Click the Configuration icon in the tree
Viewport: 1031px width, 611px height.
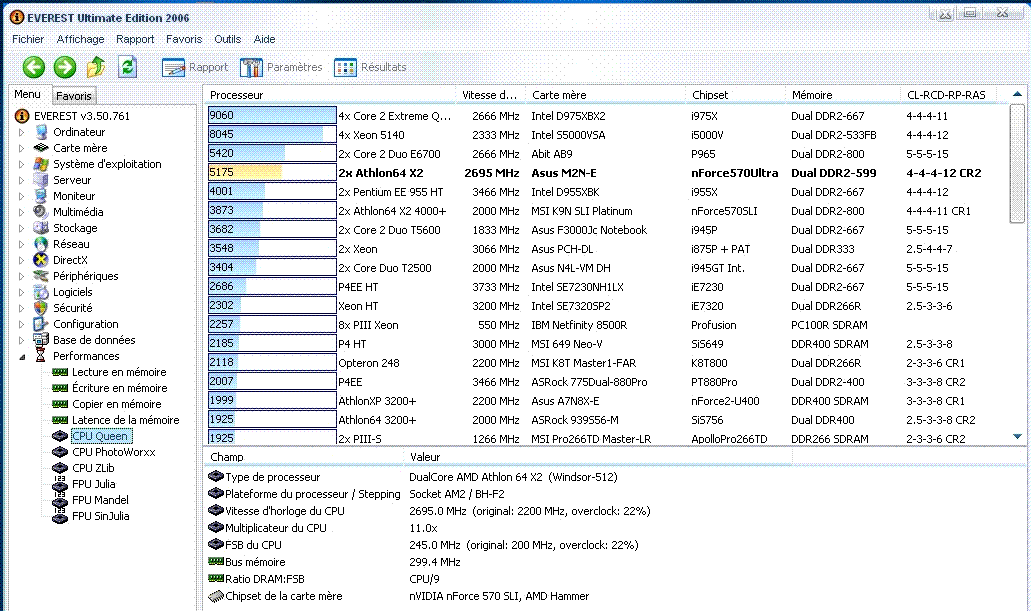click(41, 324)
